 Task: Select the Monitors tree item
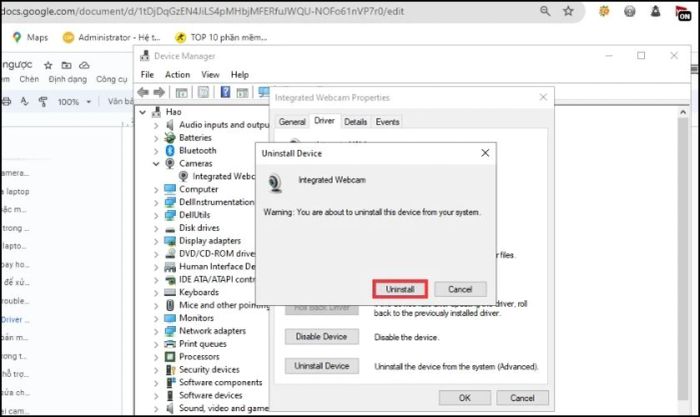tap(196, 318)
